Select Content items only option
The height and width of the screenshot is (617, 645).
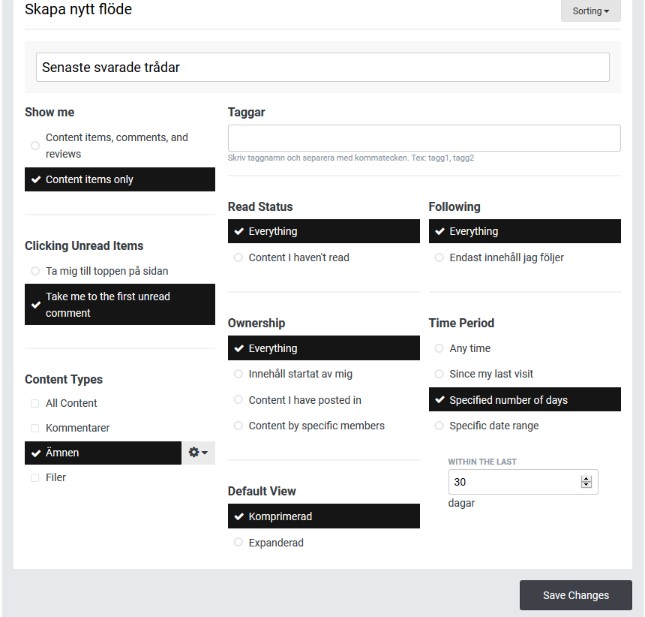click(119, 180)
